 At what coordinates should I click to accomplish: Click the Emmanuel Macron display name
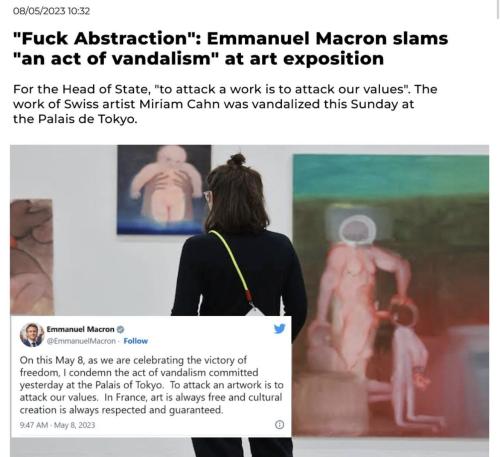(80, 329)
